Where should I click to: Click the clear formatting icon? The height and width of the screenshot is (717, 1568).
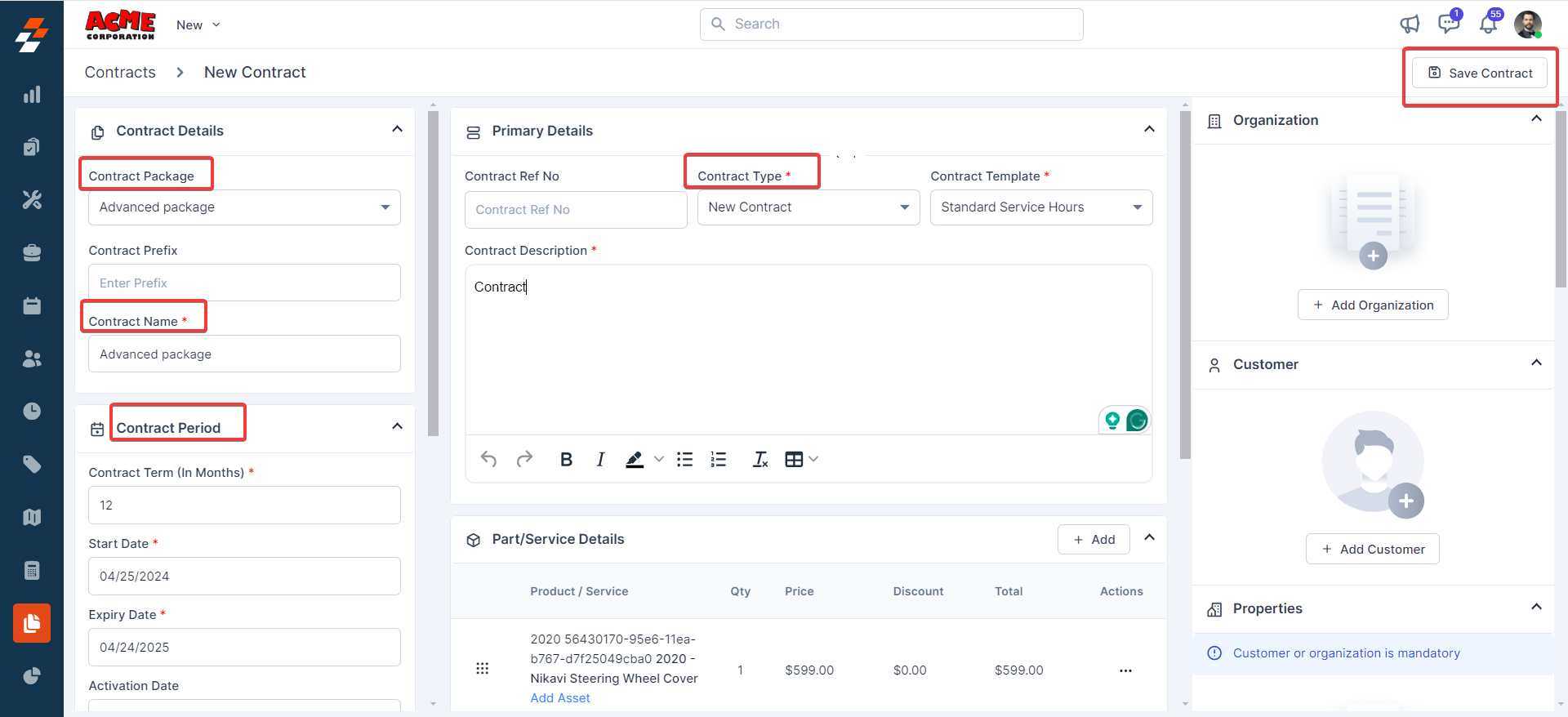[760, 460]
